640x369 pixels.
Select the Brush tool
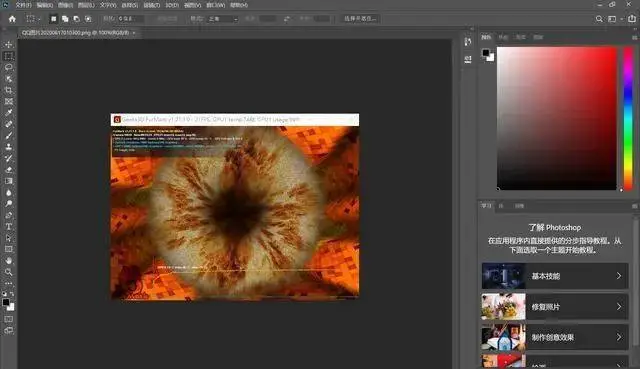[9, 135]
